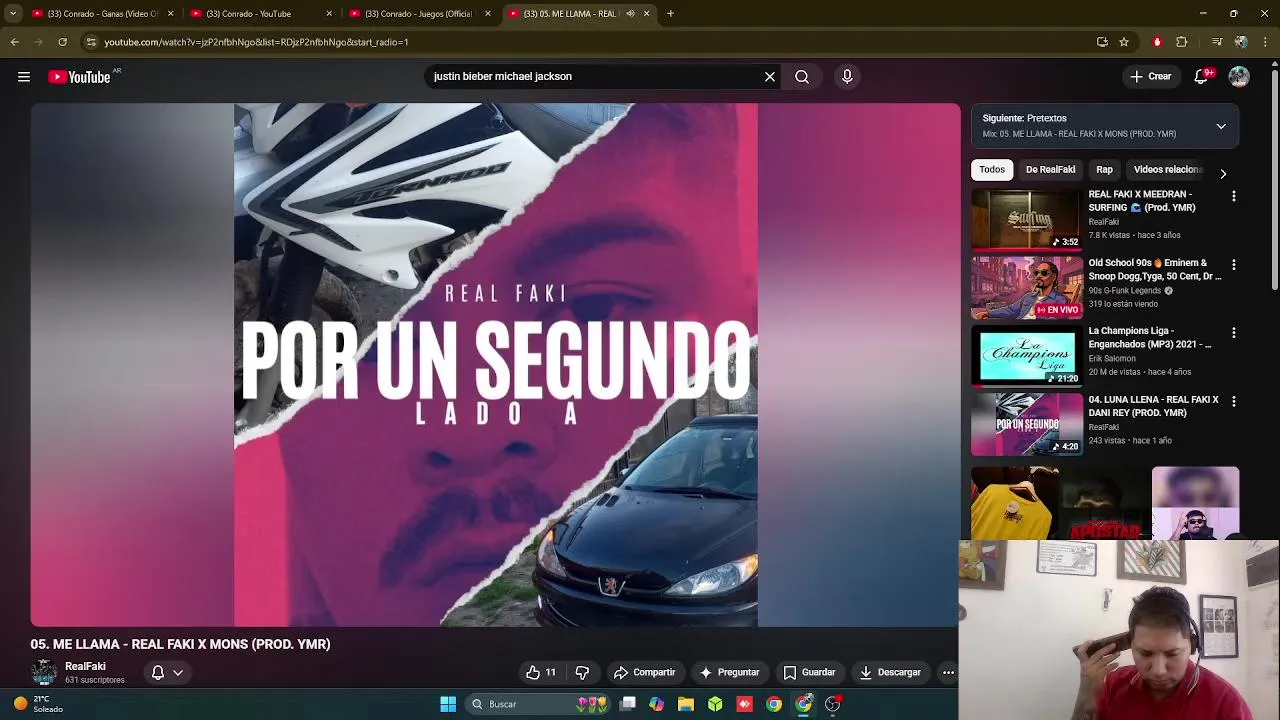Screen dimensions: 1280x720
Task: Select the De RealFaki filter chip
Action: click(x=1050, y=170)
